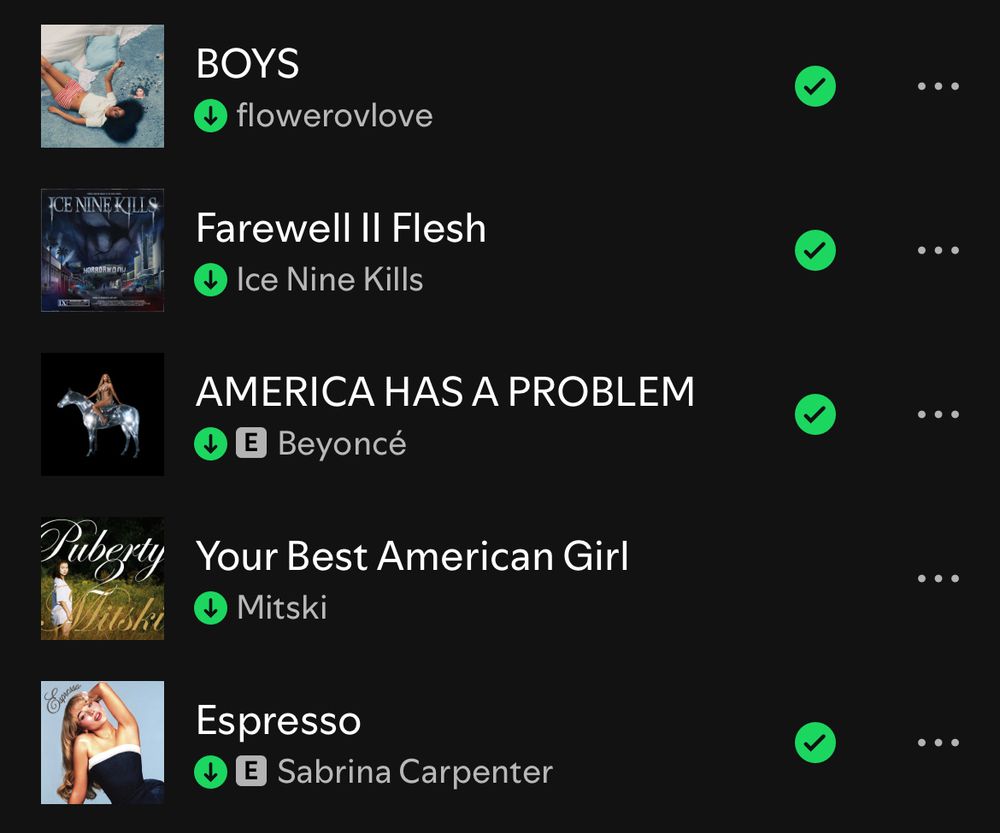Open more options for Espresso
The image size is (1000, 833).
pyautogui.click(x=938, y=742)
